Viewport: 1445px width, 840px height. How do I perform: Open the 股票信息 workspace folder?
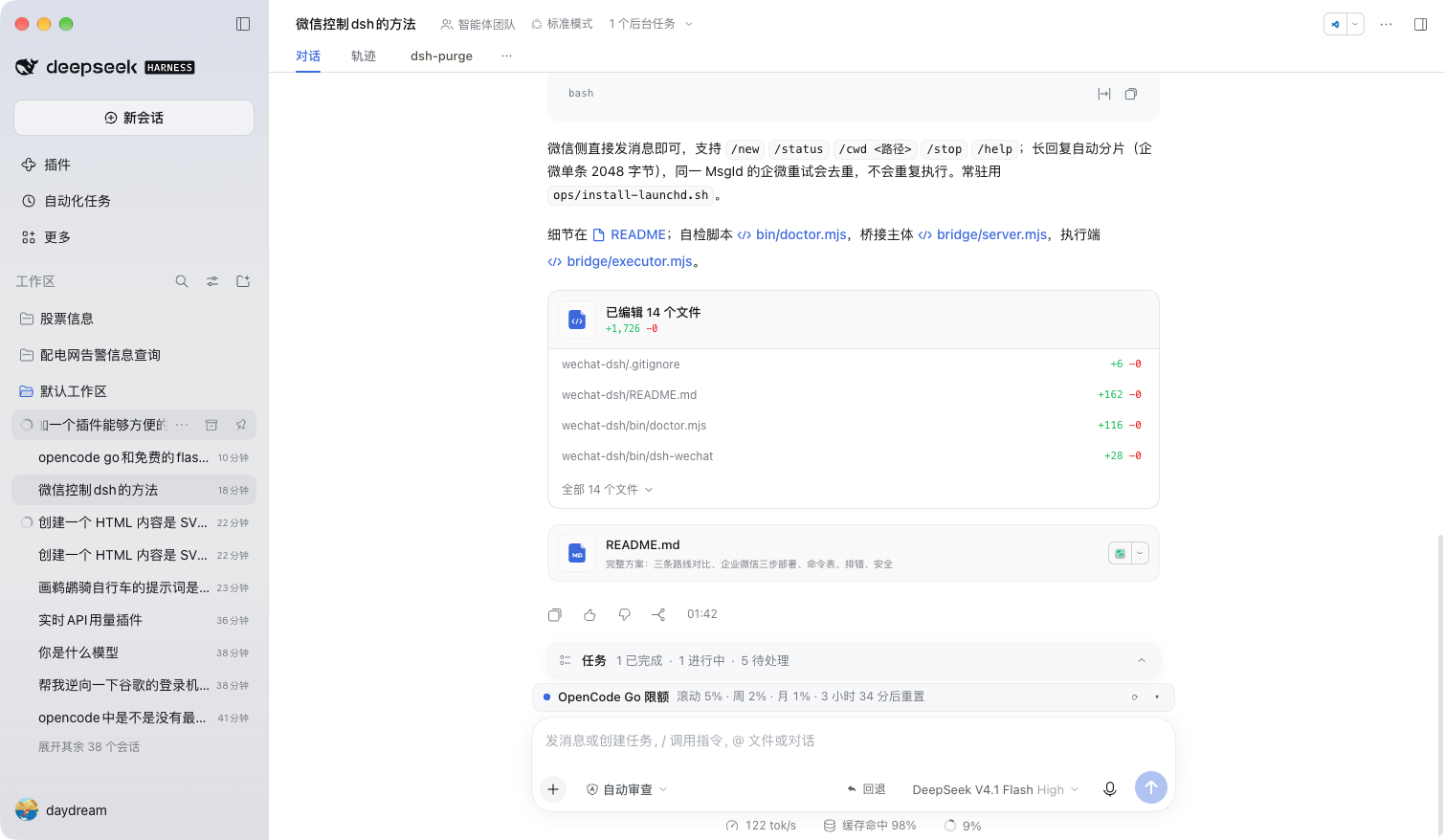(134, 319)
